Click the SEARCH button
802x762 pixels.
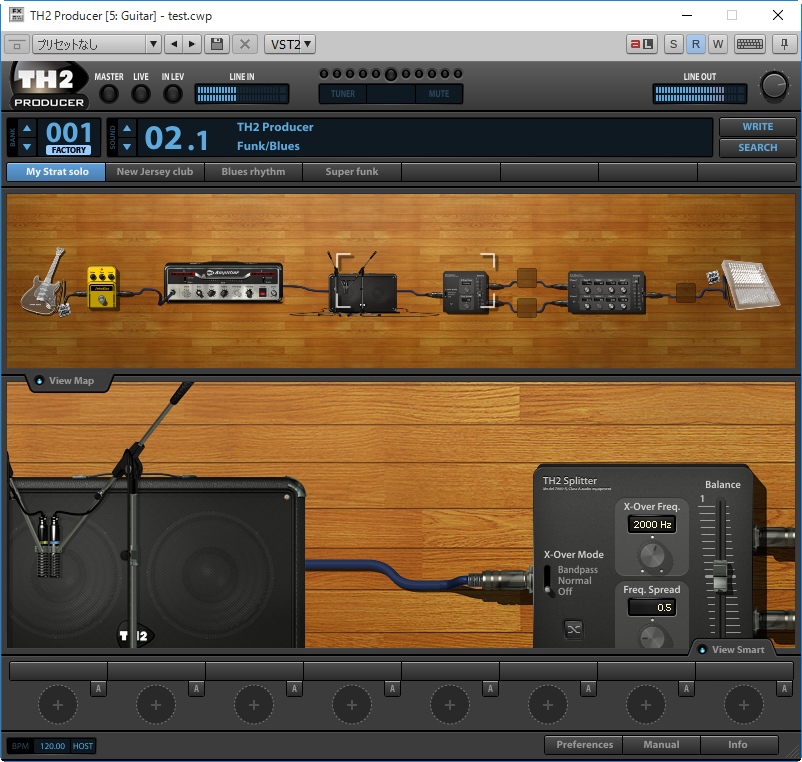click(758, 147)
